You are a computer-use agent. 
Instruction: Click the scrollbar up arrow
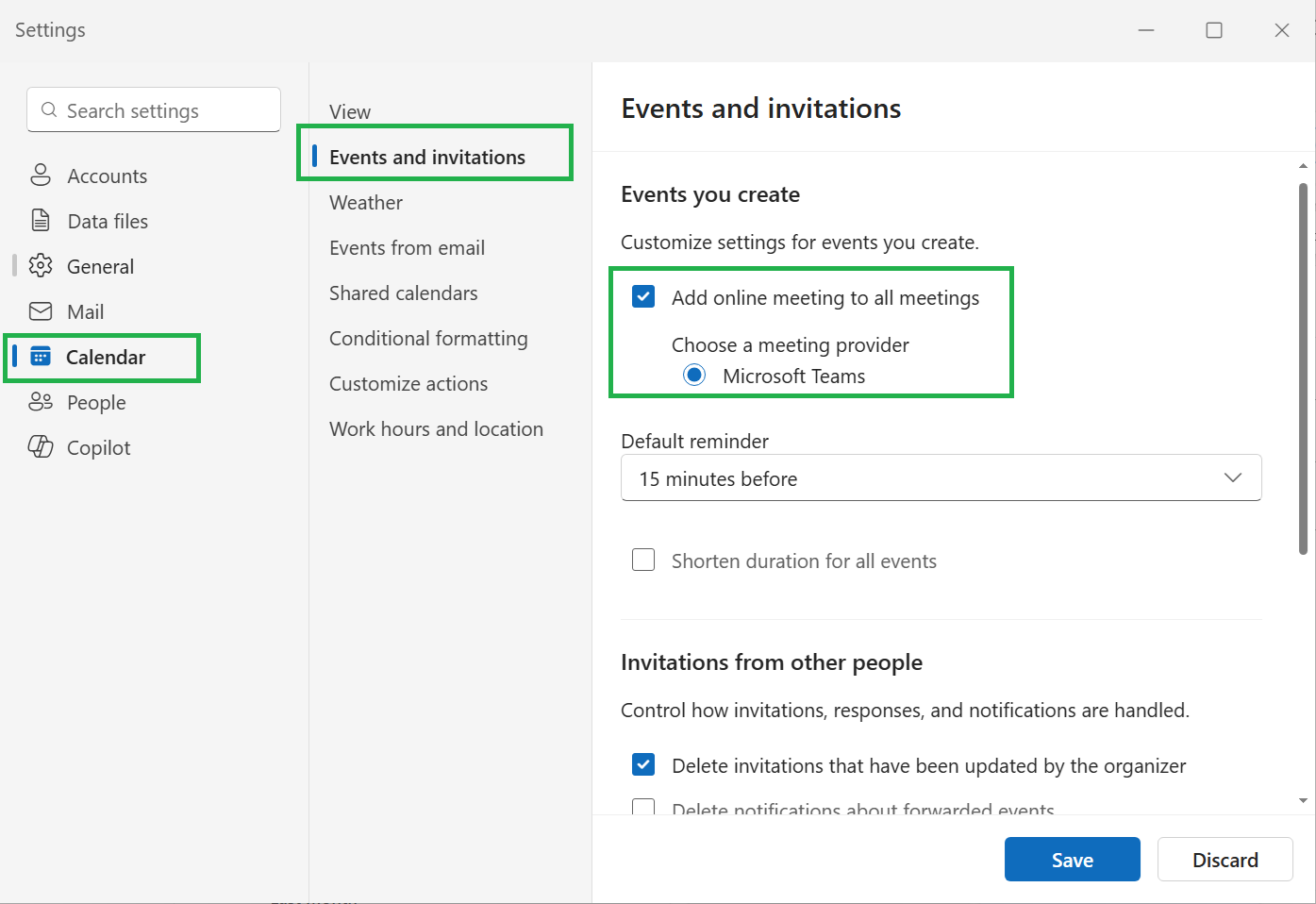pyautogui.click(x=1303, y=165)
